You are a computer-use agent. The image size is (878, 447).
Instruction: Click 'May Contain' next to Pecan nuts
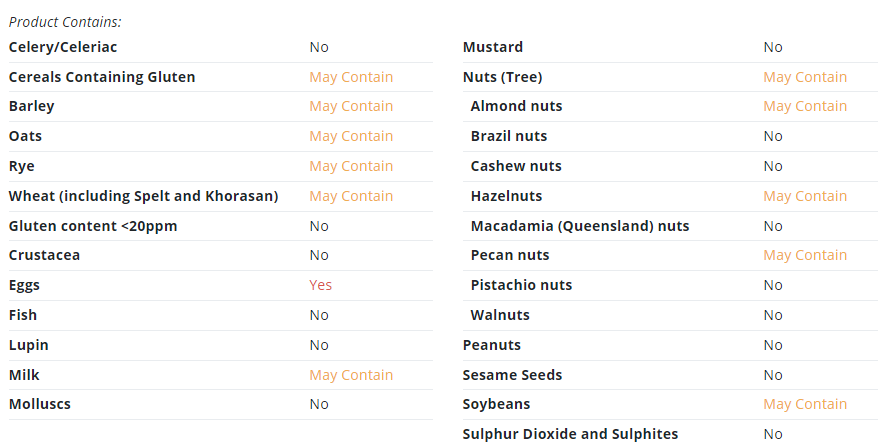click(x=805, y=255)
